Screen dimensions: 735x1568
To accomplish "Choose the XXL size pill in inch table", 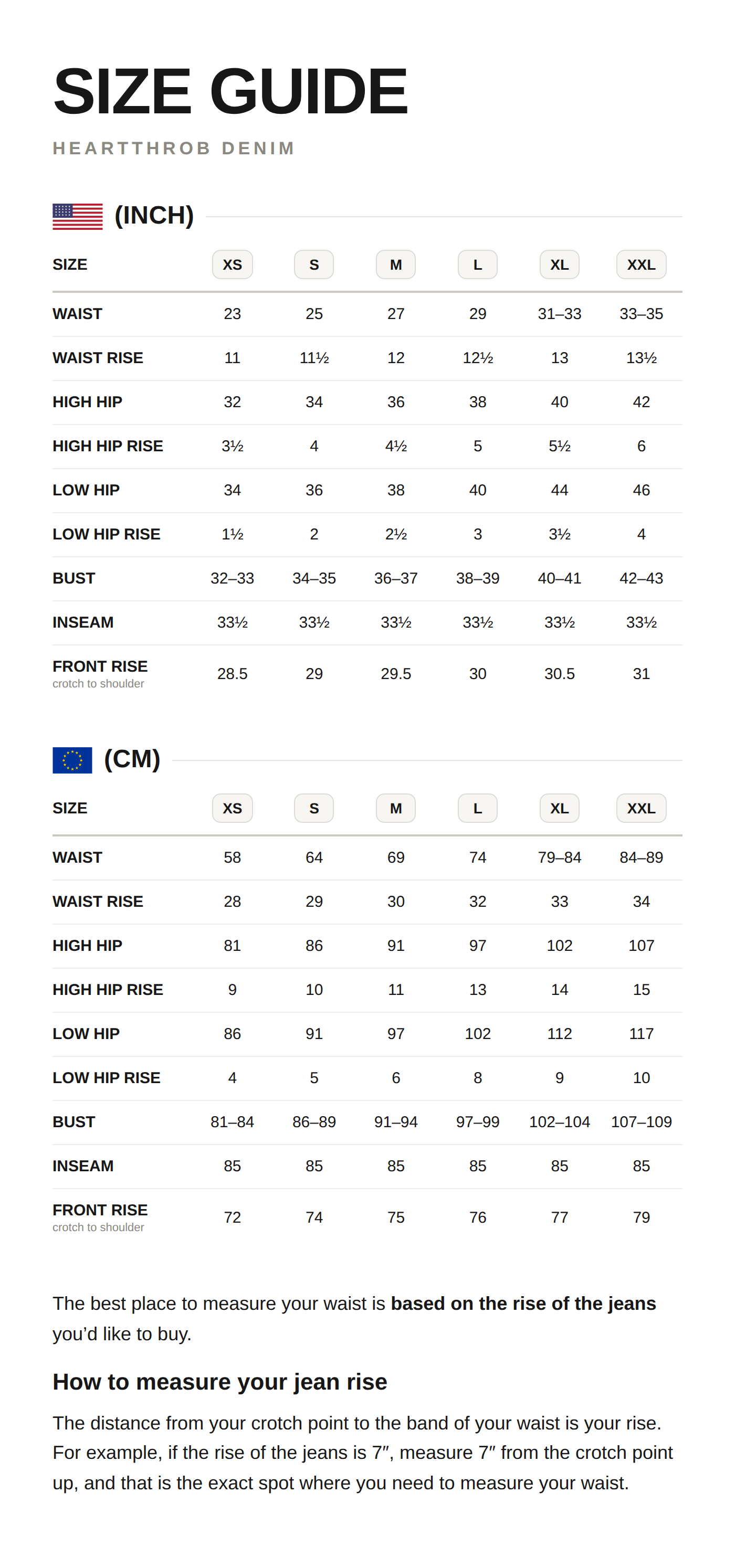I will pos(641,264).
